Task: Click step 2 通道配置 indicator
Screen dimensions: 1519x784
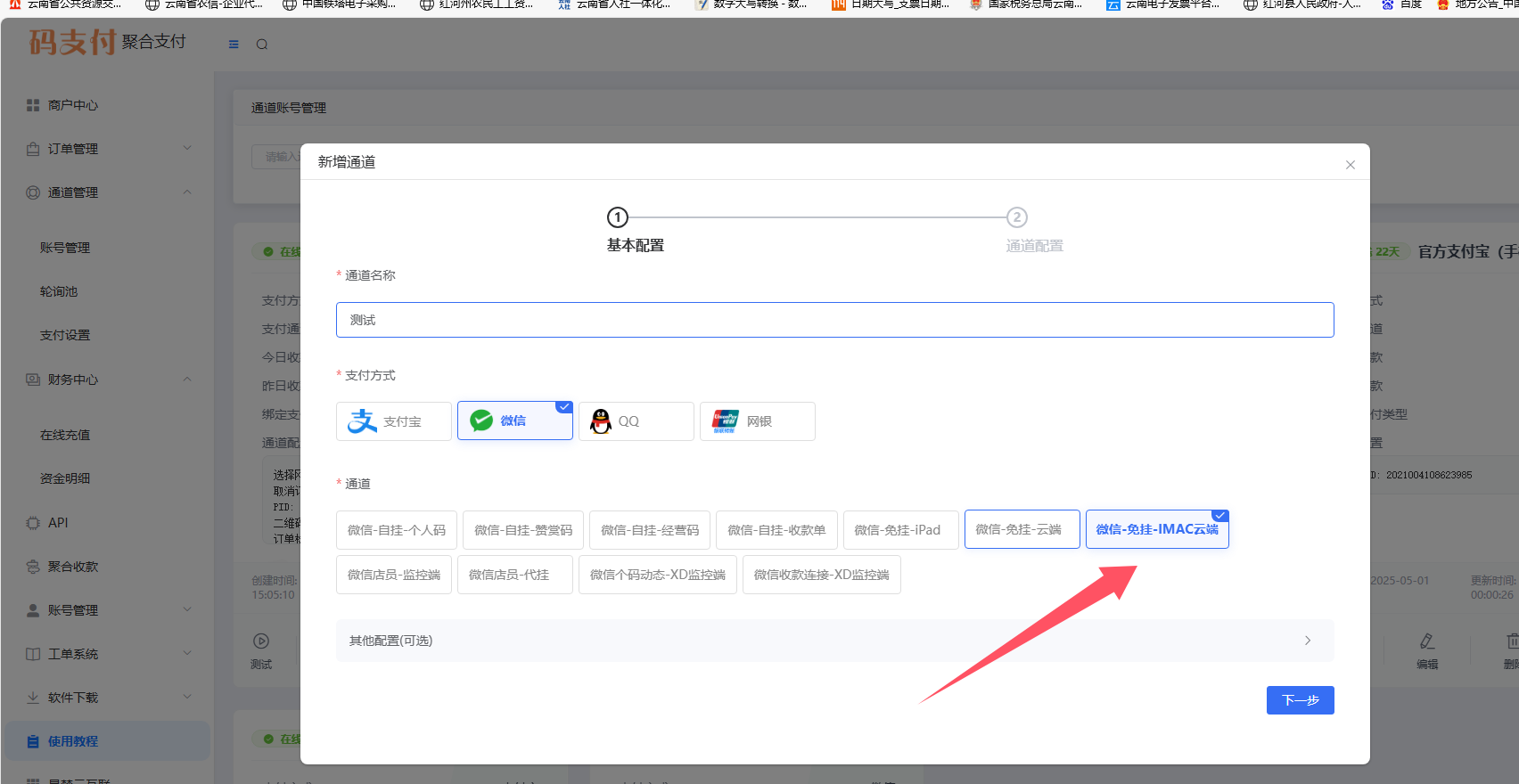Action: tap(1017, 217)
